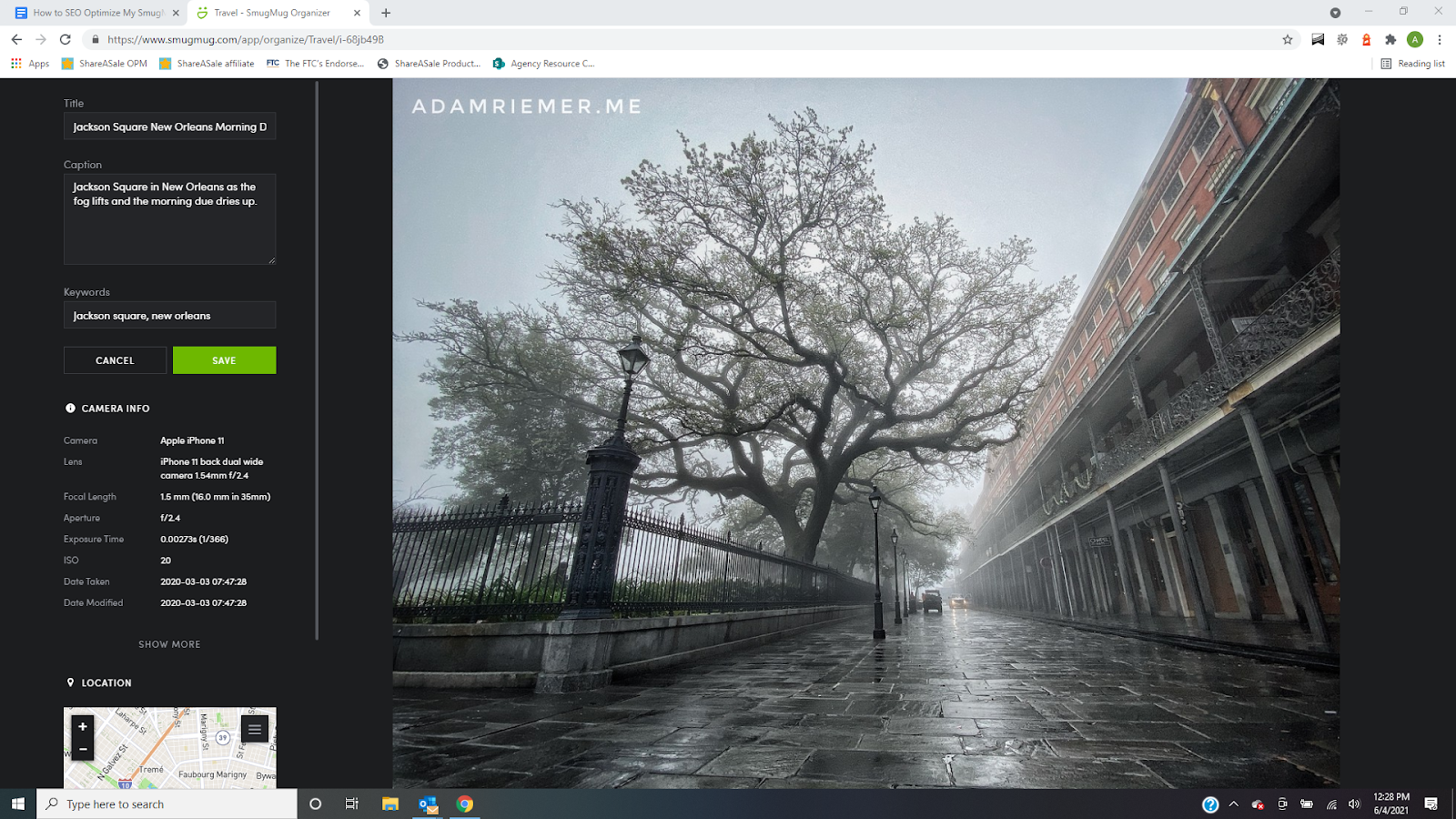Click the Camera Info circle icon
1456x819 pixels.
pos(70,408)
